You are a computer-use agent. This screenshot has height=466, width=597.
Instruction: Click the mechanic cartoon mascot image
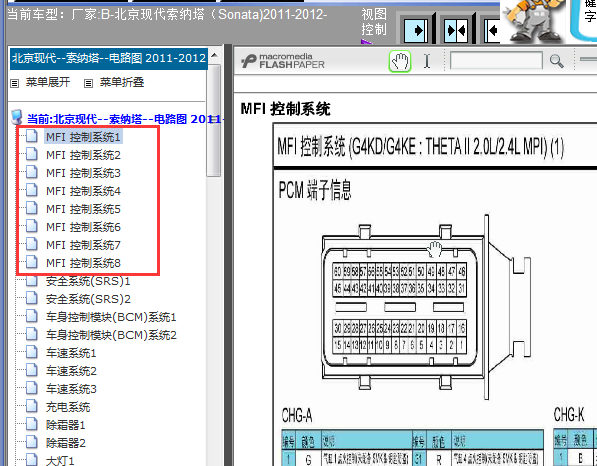pos(533,21)
